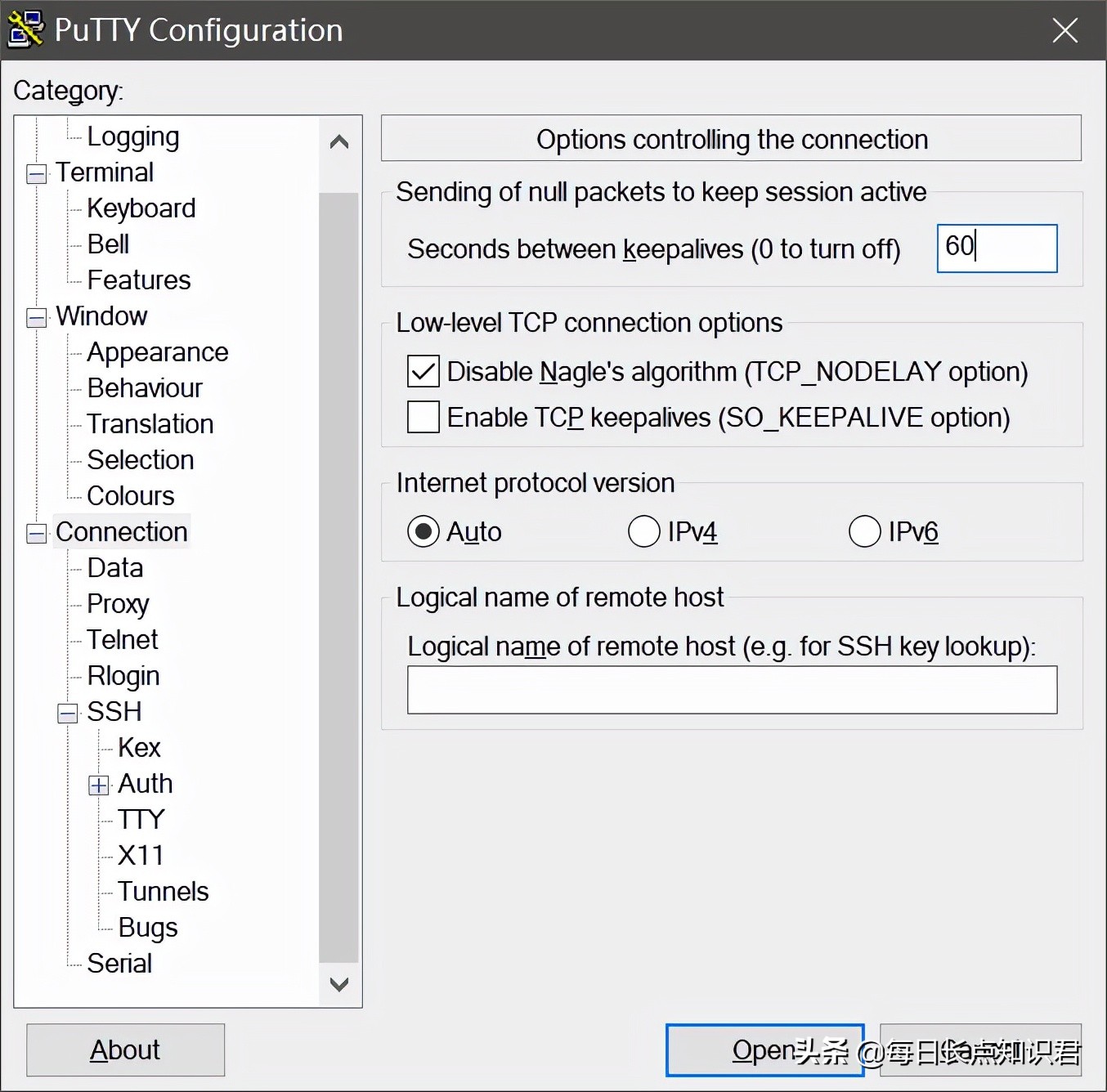Select the Translation category
The width and height of the screenshot is (1107, 1092).
pos(150,424)
